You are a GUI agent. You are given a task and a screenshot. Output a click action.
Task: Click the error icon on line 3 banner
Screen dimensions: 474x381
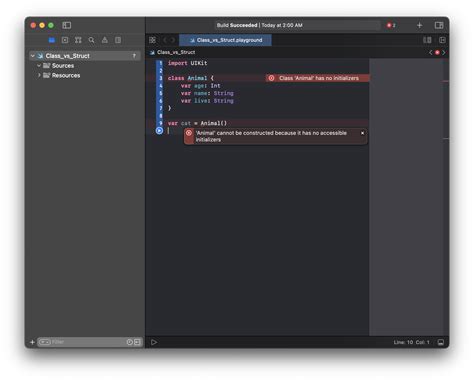tap(271, 78)
